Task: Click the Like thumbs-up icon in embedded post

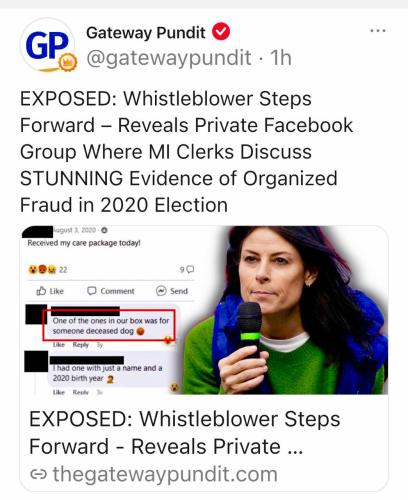Action: point(41,291)
